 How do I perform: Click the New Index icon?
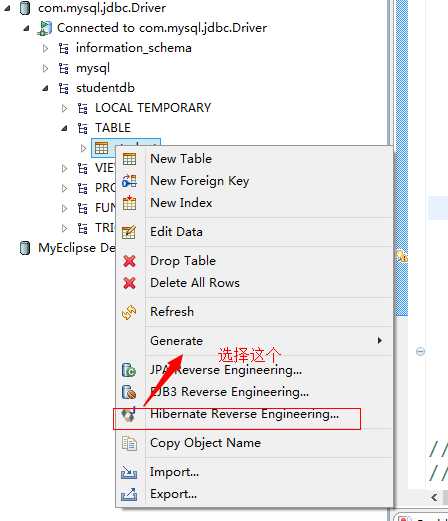129,203
